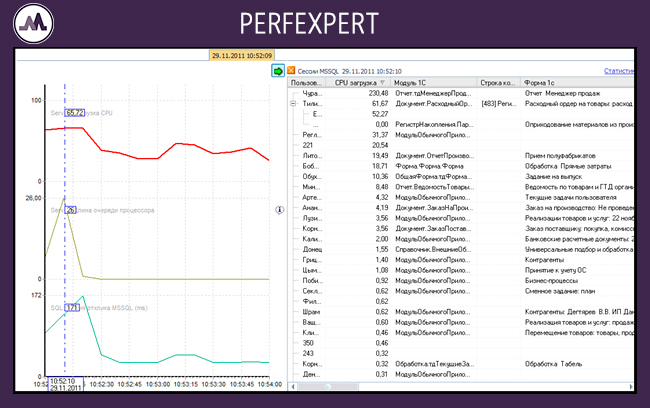Select the Гриц... row with 1,40

click(461, 260)
